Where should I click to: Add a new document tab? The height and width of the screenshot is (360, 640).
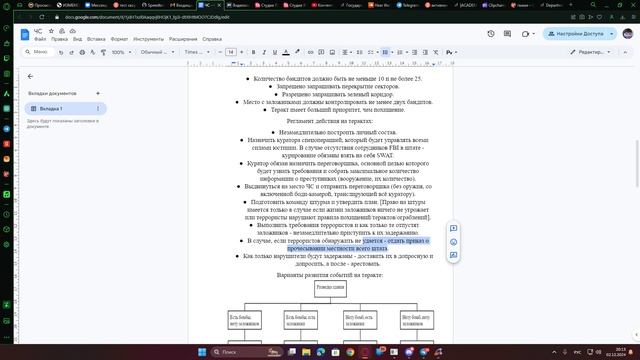98,93
